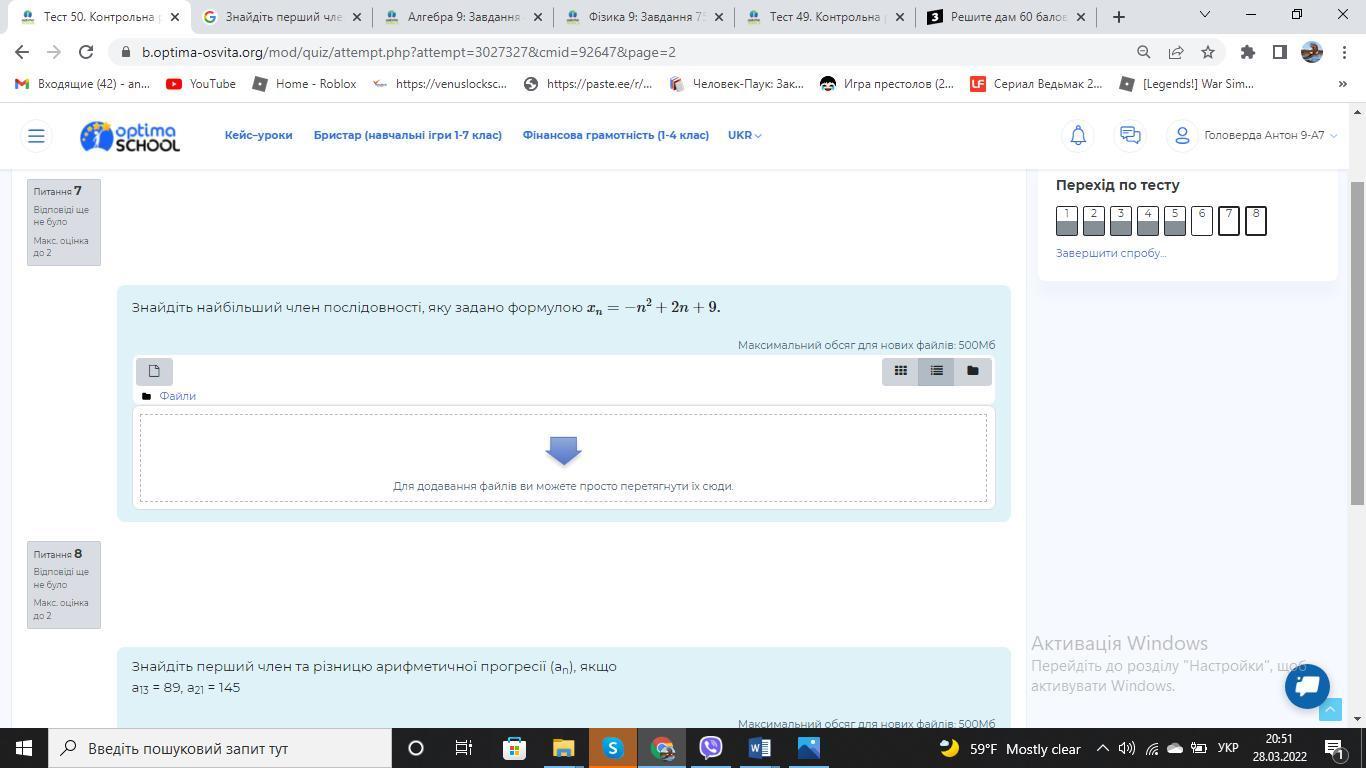
Task: Open the blue support chat bubble
Action: click(x=1306, y=686)
